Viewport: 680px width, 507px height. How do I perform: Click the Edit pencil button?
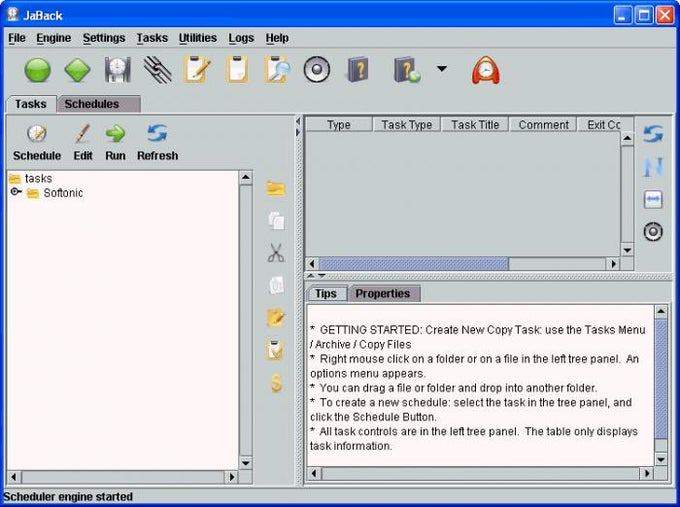[82, 143]
